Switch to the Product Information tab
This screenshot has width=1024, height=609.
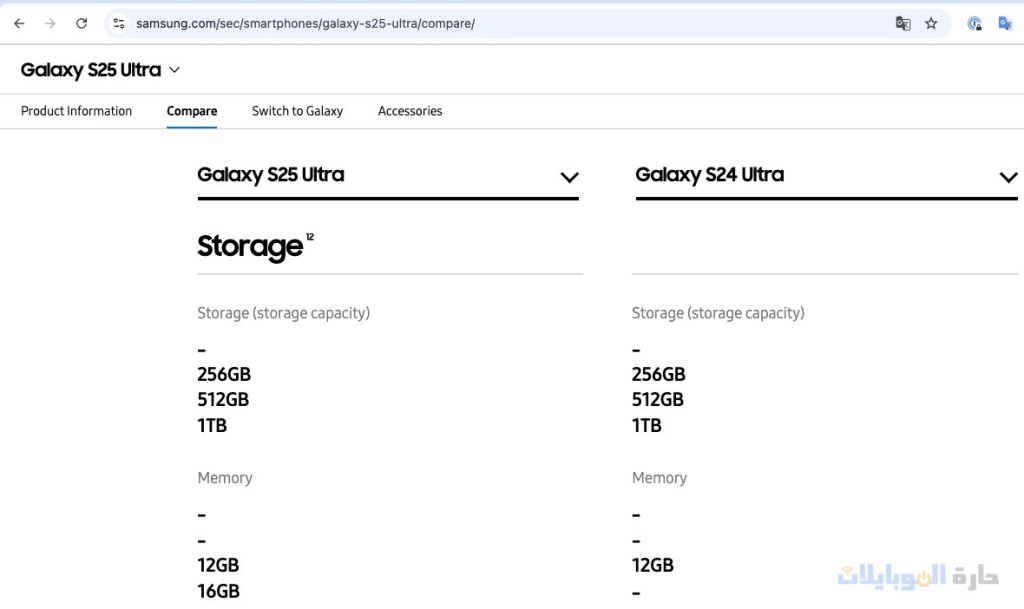[x=76, y=111]
